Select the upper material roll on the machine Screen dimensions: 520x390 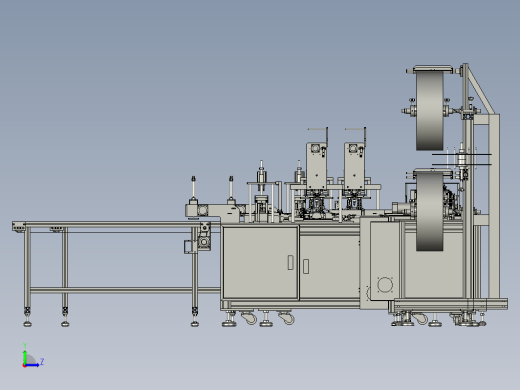pyautogui.click(x=430, y=110)
